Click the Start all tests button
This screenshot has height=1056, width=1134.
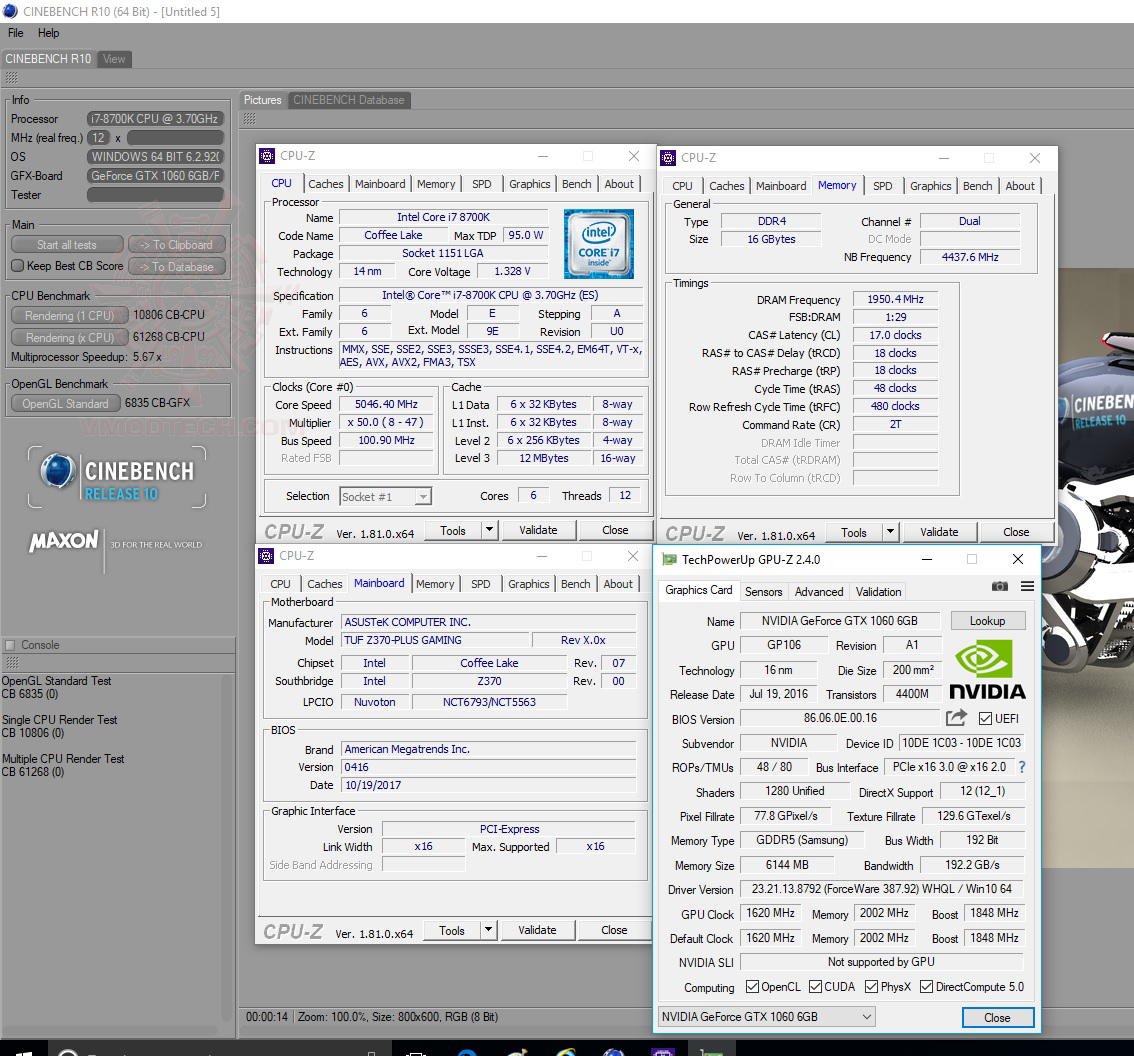pyautogui.click(x=66, y=244)
